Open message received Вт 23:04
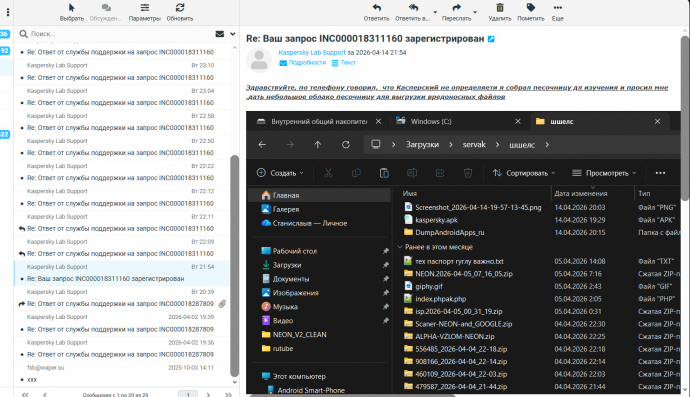 tap(121, 96)
